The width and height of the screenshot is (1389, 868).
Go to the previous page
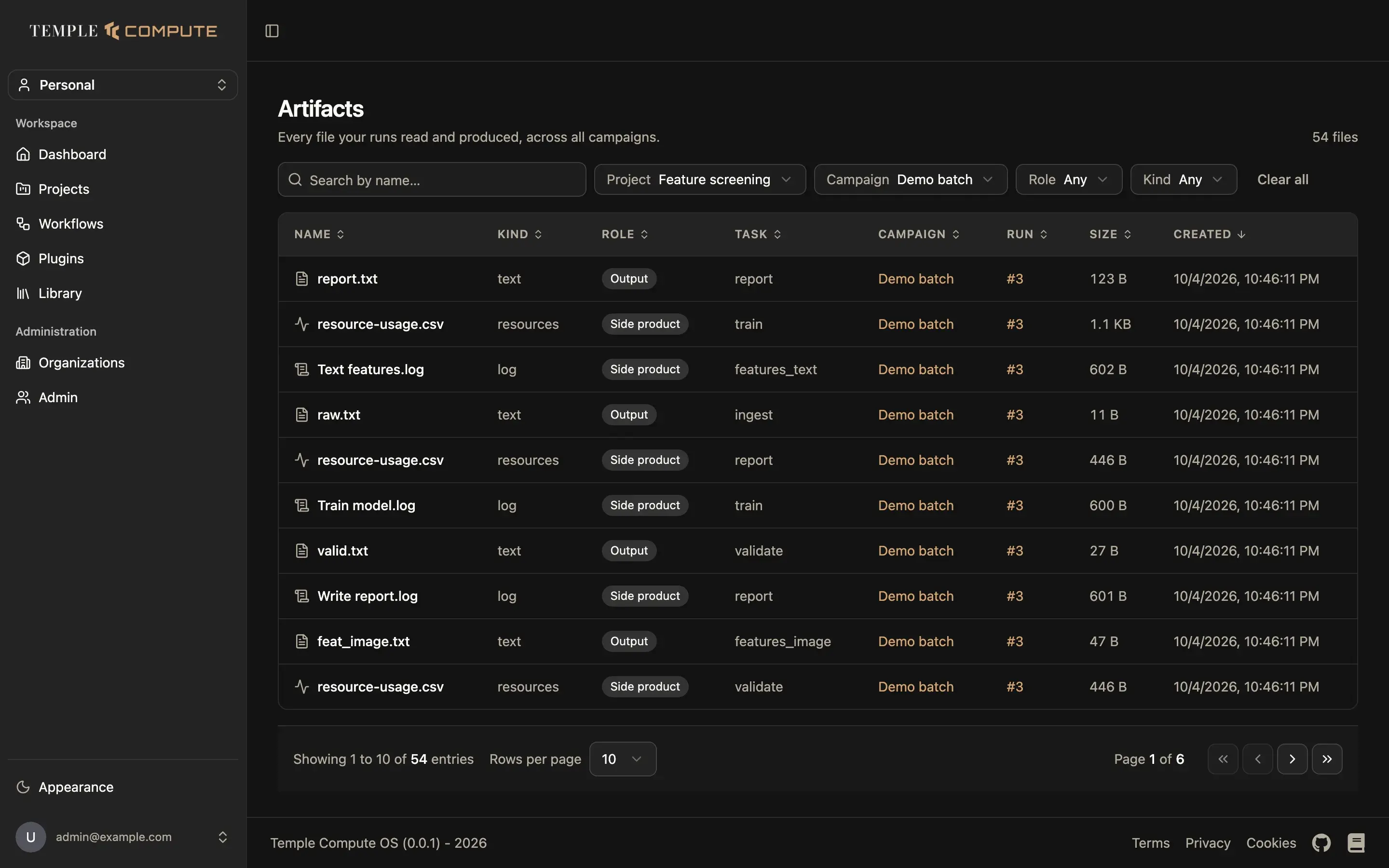[x=1257, y=759]
